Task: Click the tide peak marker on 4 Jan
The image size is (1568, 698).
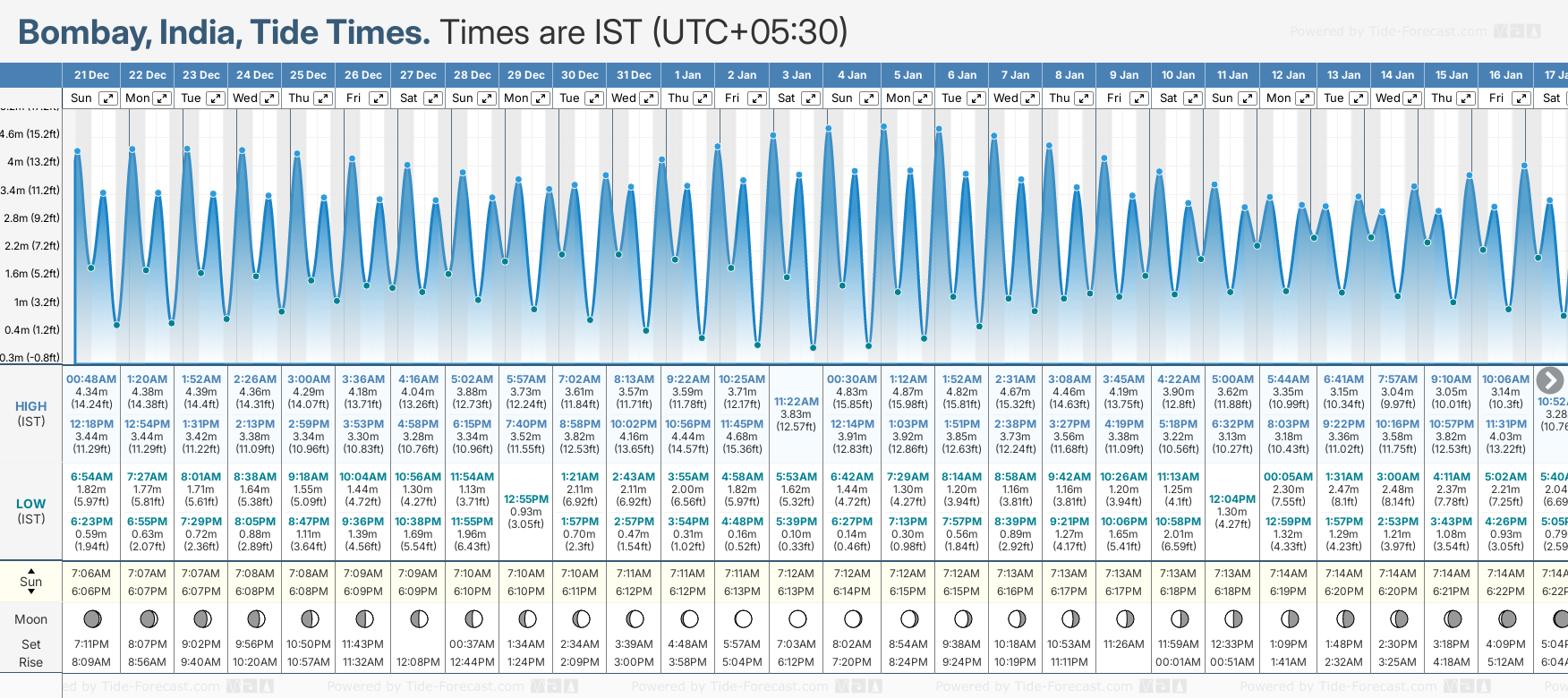Action: [830, 129]
